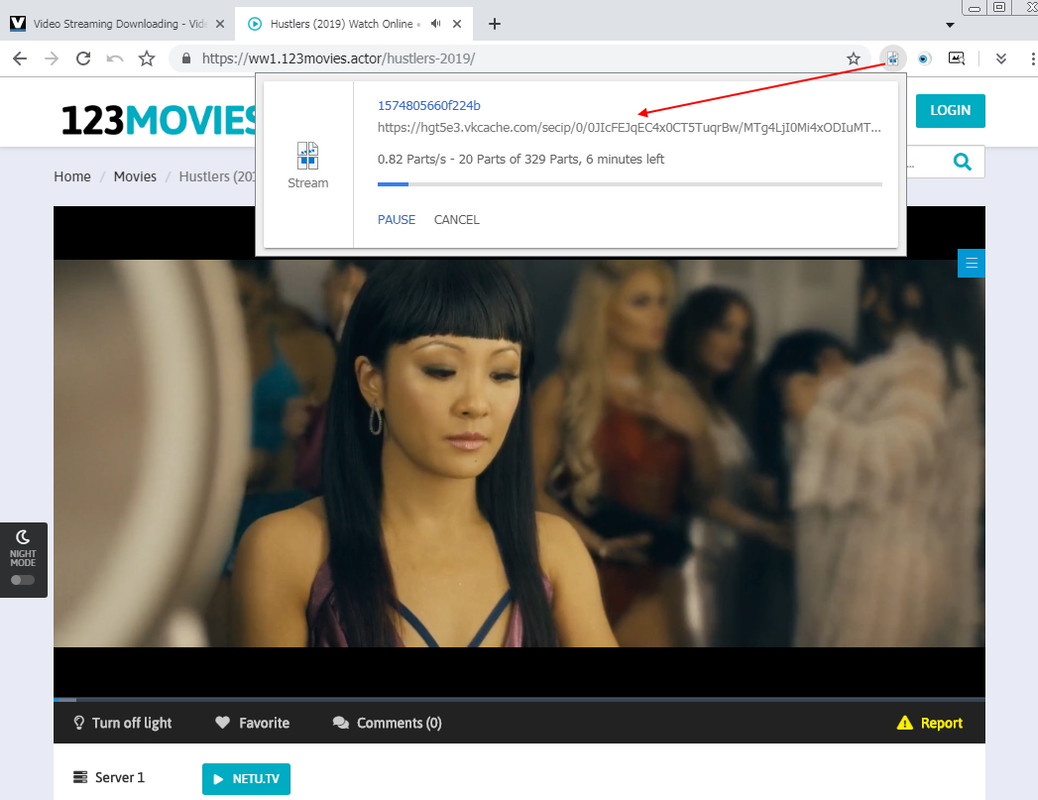Click the 123MOVIES logo
The width and height of the screenshot is (1038, 800).
pyautogui.click(x=159, y=120)
